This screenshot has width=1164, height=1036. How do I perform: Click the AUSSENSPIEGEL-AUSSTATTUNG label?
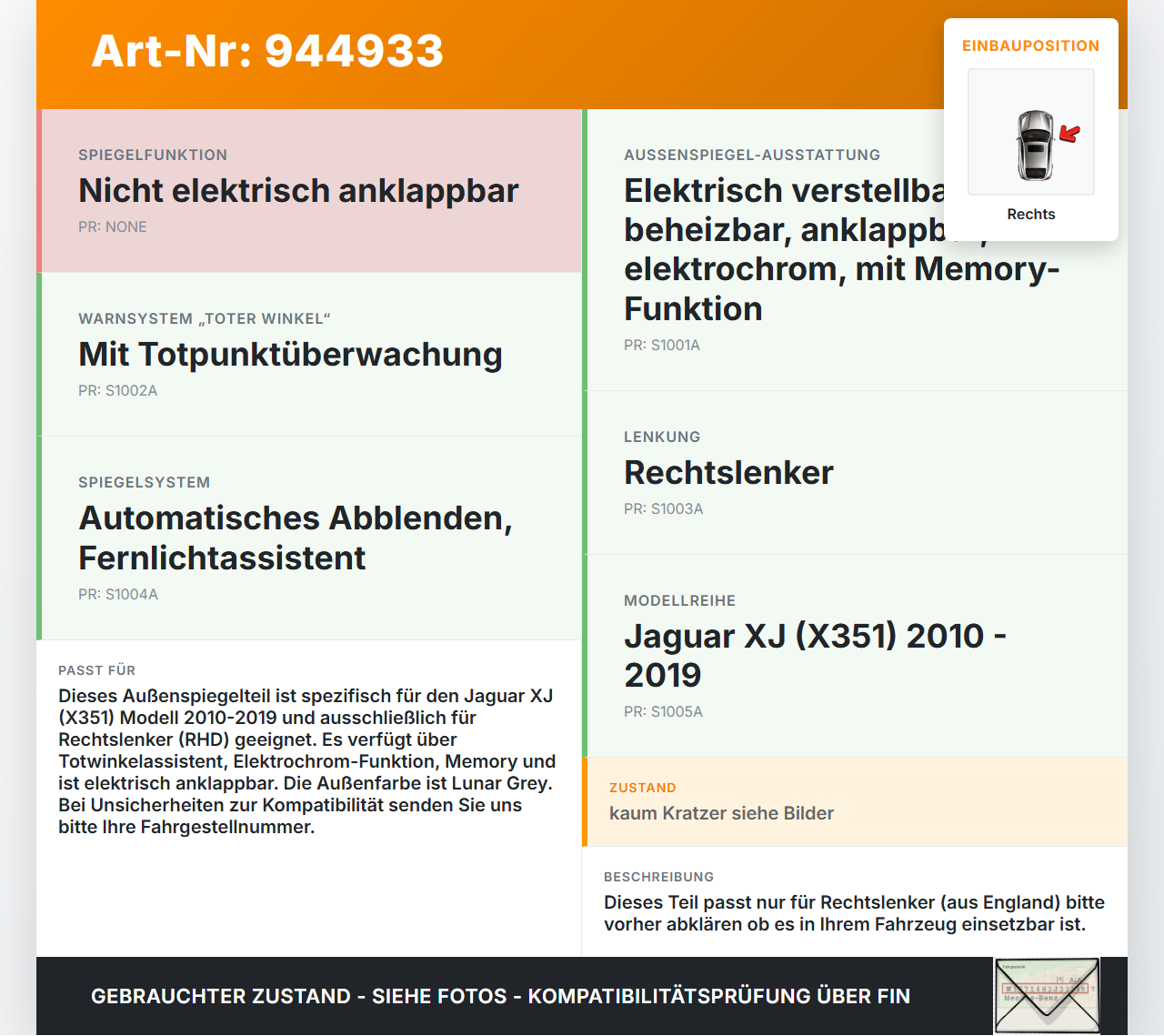[x=752, y=155]
